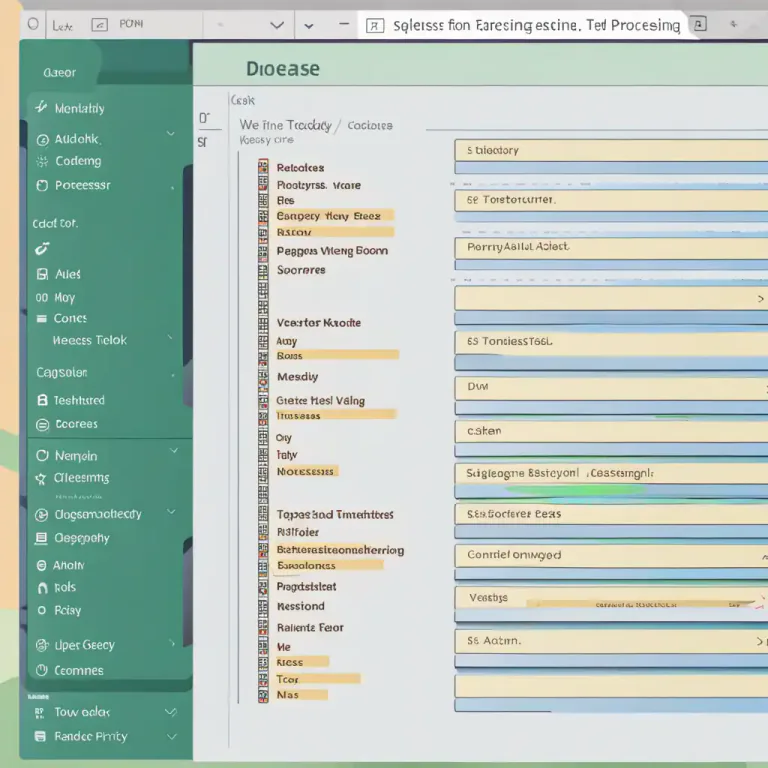Click the green progress bar under Sdigleogne

[x=576, y=490]
